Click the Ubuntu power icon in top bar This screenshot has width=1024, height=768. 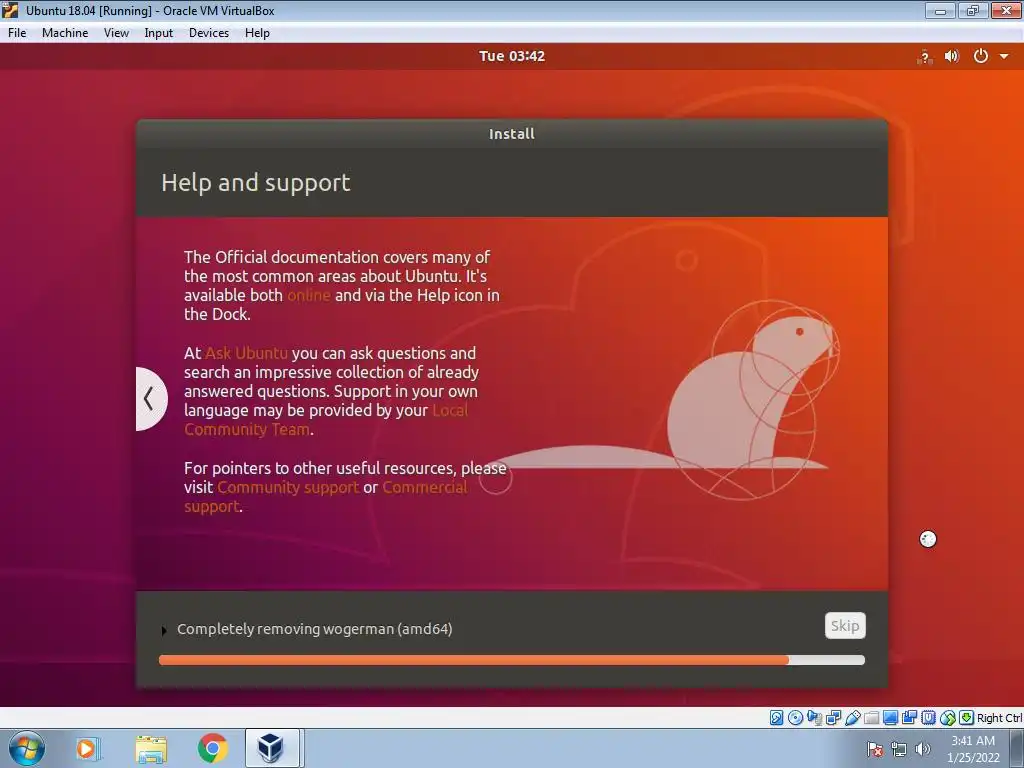pyautogui.click(x=980, y=56)
